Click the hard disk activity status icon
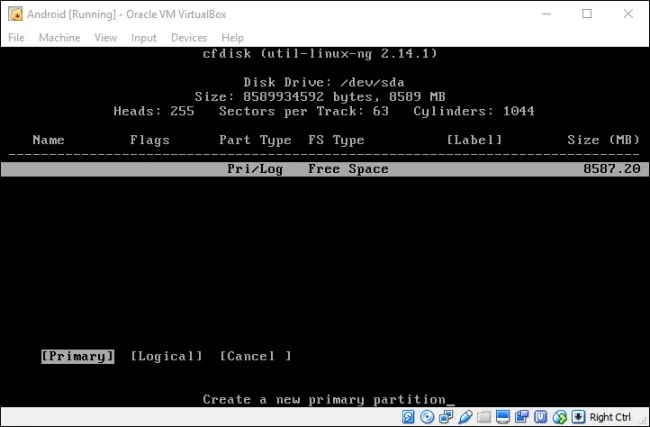This screenshot has width=650, height=427. point(408,417)
